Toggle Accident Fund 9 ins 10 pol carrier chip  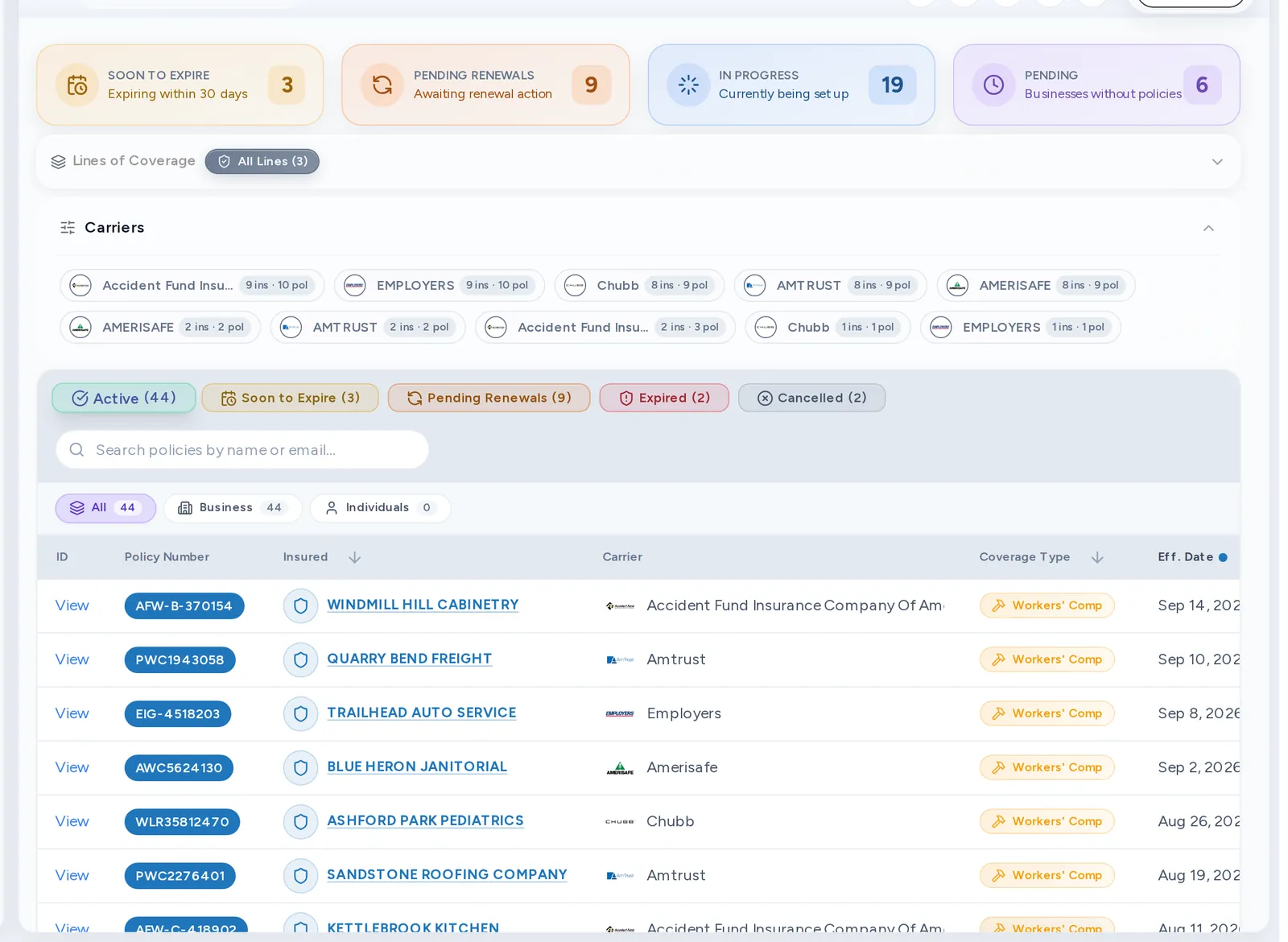(192, 285)
